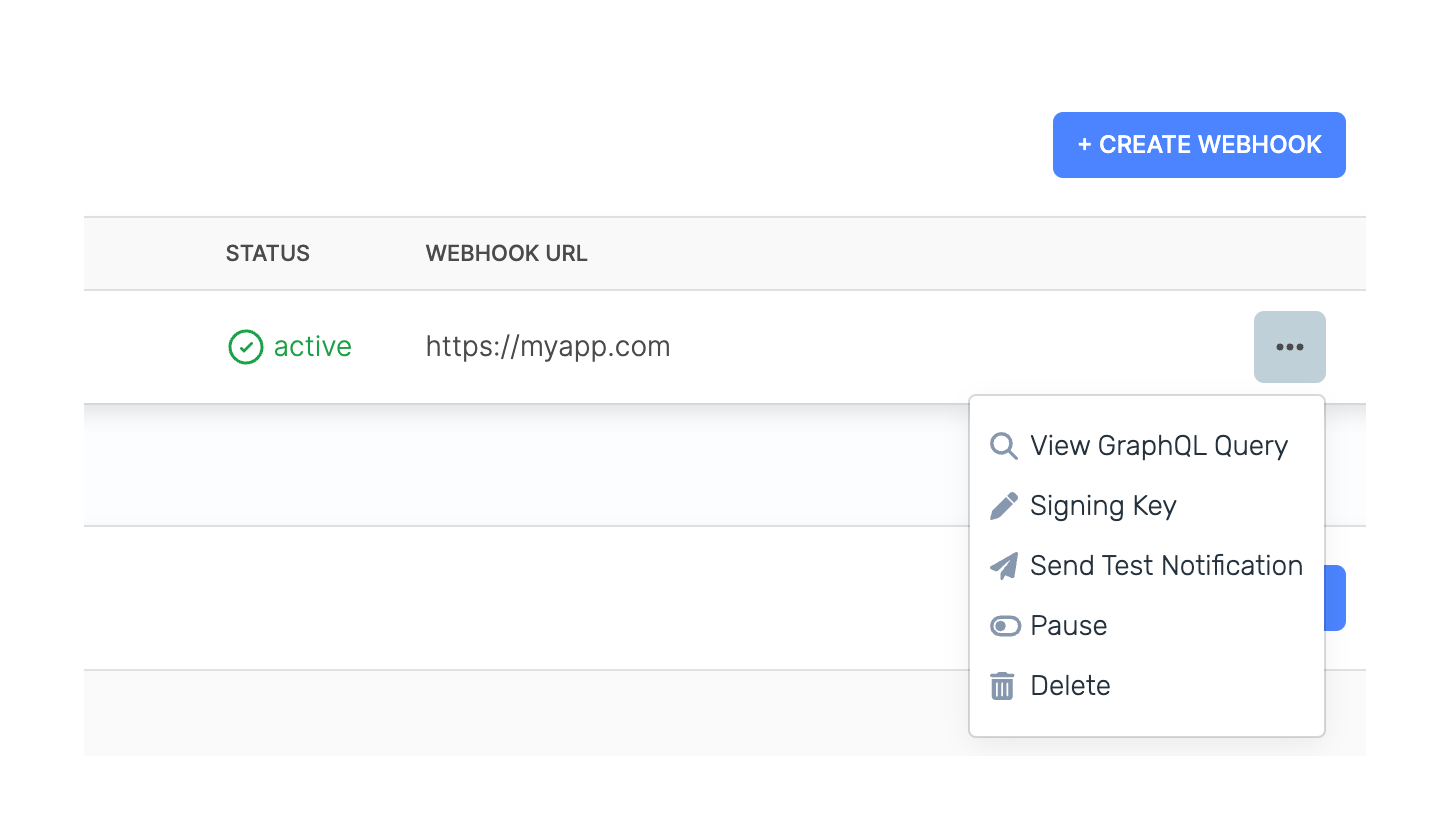Image resolution: width=1450 pixels, height=840 pixels.
Task: Select View GraphQL Query from the menu
Action: [x=1158, y=446]
